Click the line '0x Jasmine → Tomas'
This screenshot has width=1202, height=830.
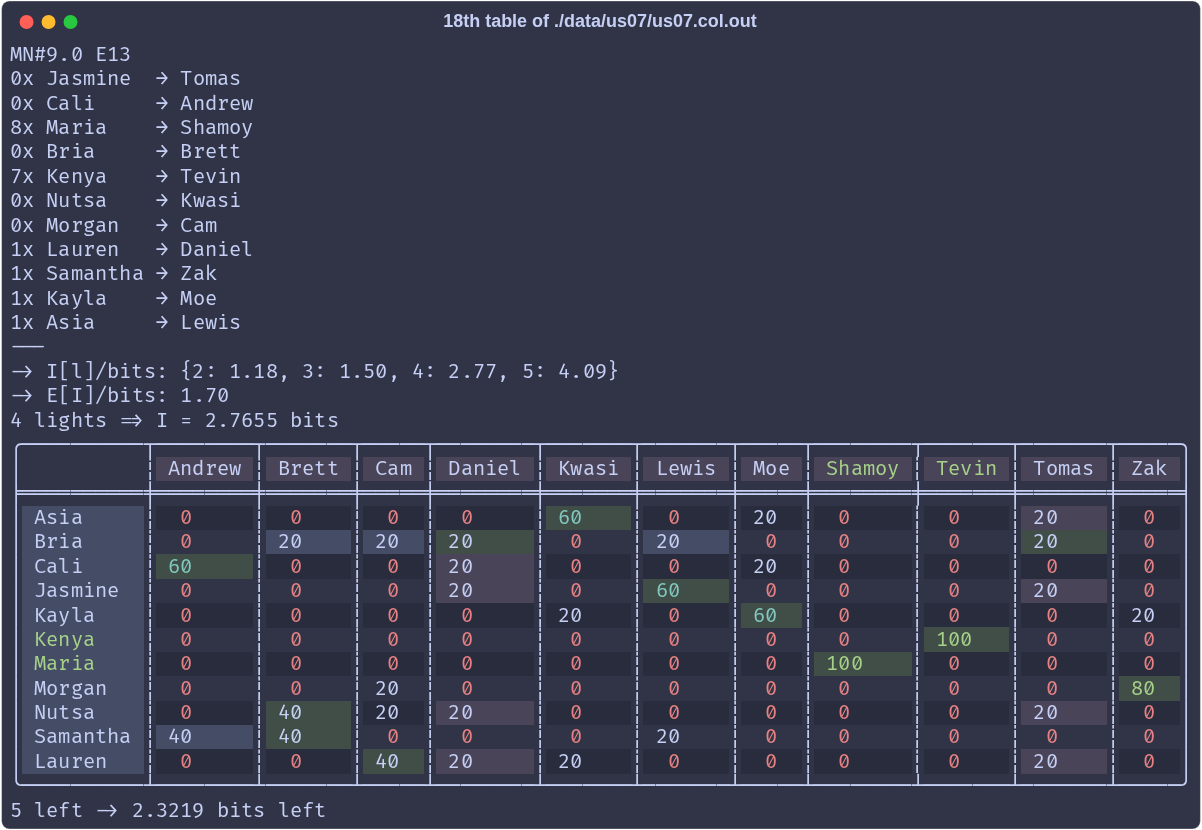pyautogui.click(x=126, y=78)
